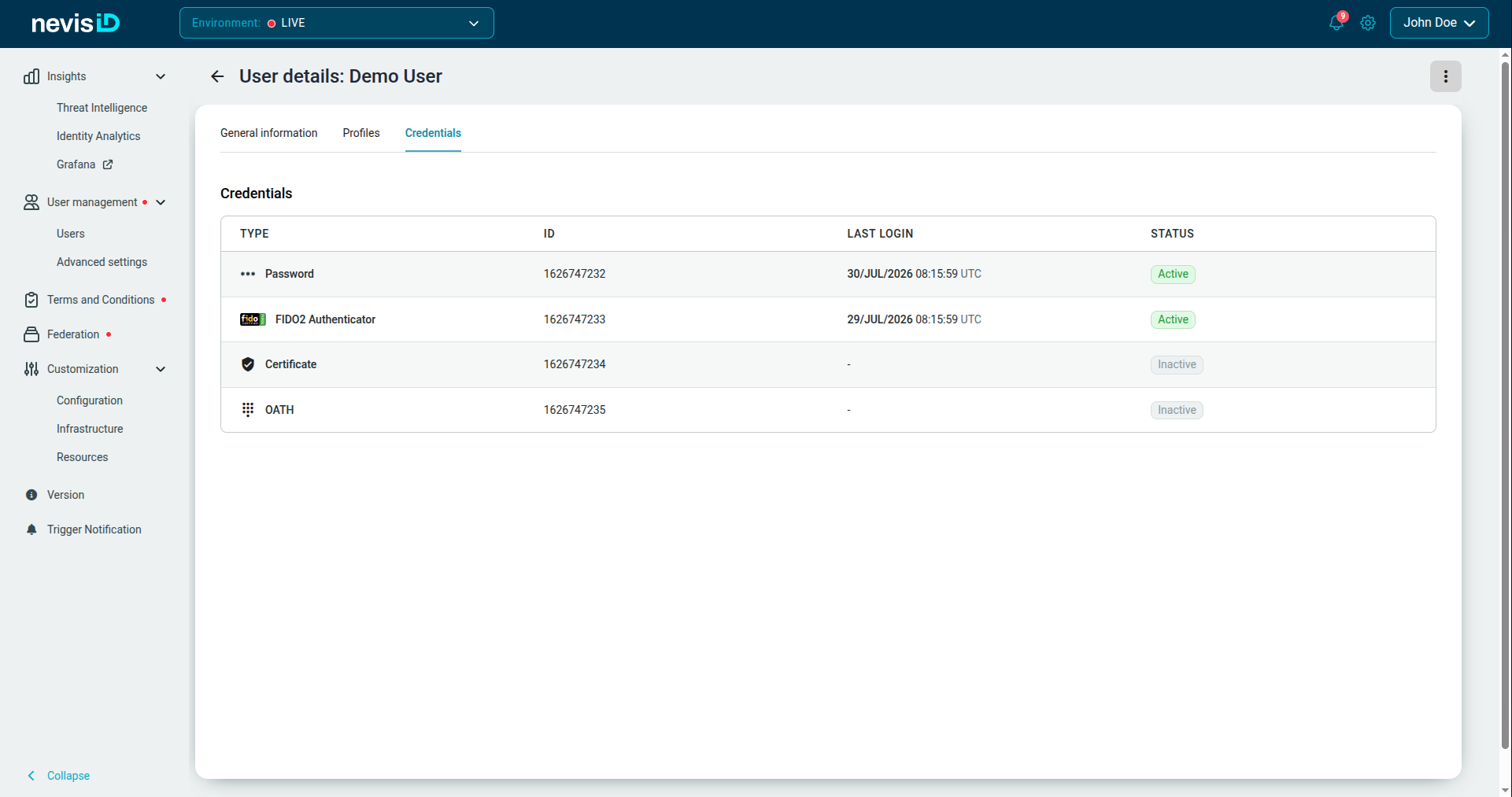Select the OATH row label
This screenshot has height=797, width=1512.
pos(279,410)
